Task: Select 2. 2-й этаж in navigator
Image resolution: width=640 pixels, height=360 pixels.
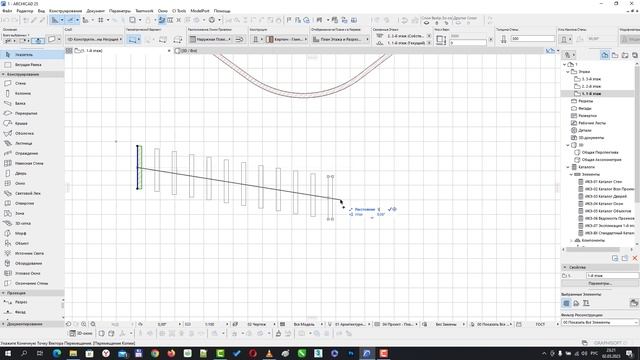Action: pyautogui.click(x=591, y=87)
